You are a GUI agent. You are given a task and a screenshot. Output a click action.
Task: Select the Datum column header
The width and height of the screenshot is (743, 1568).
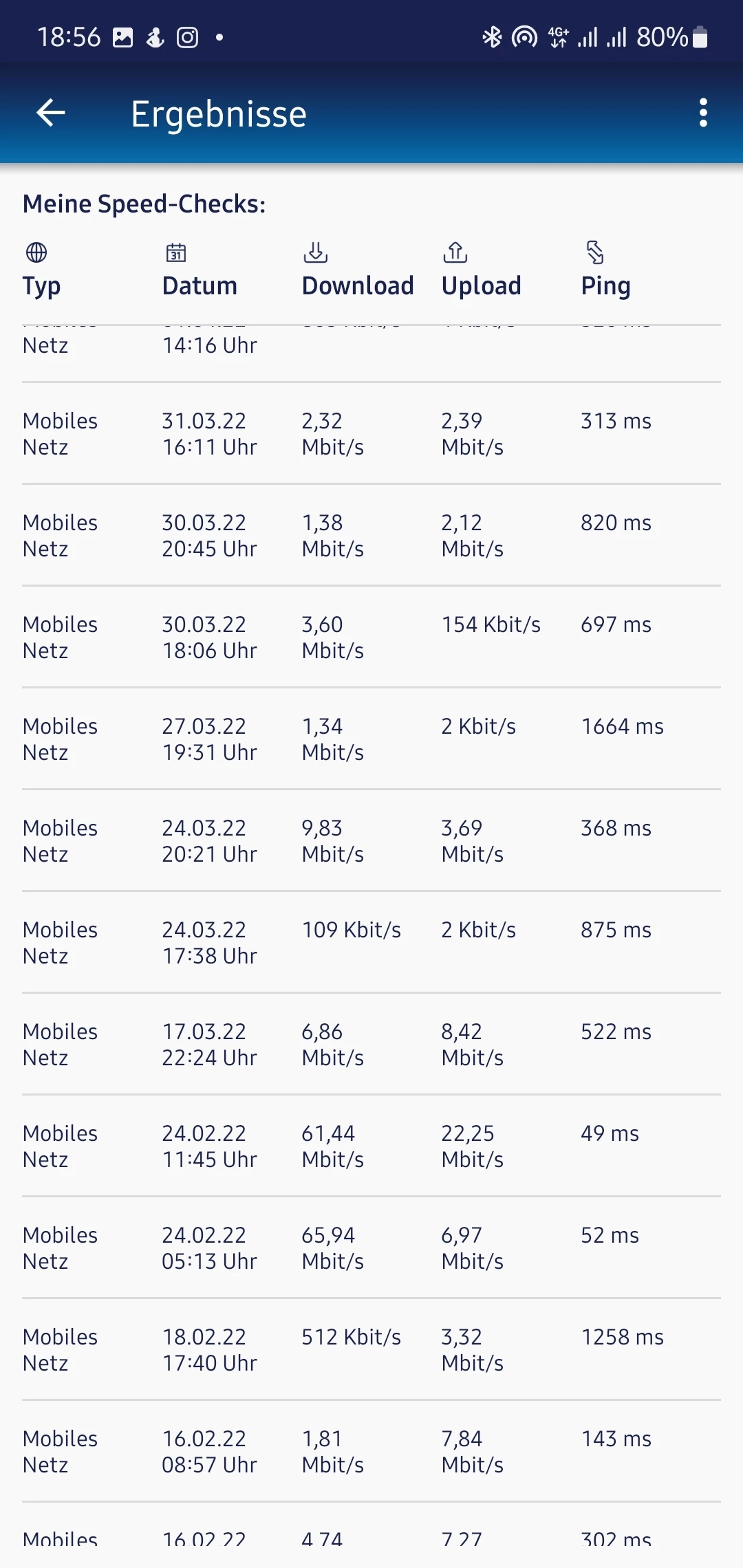point(200,285)
